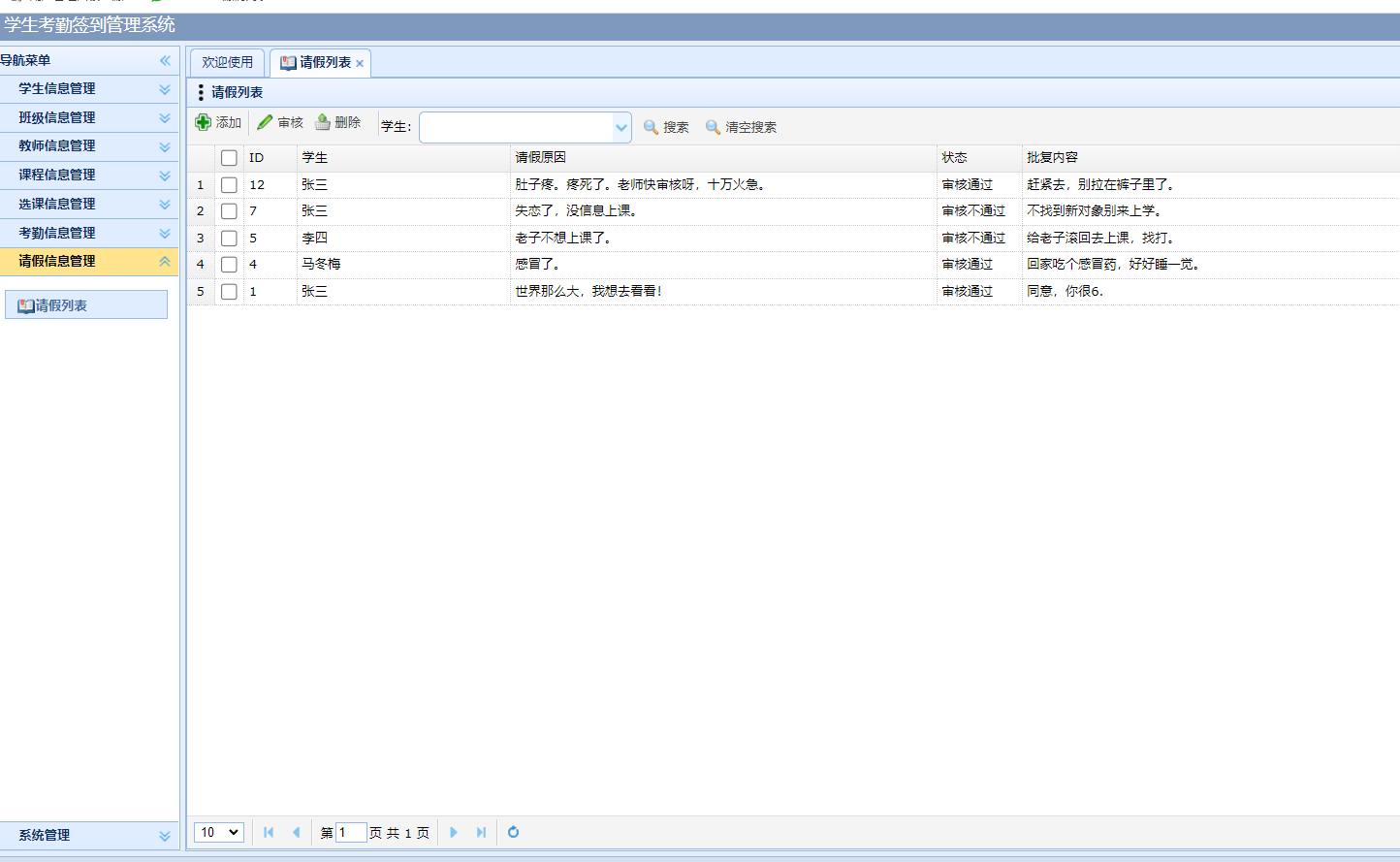
Task: Open the student (学生) combo box arrow
Action: [621, 127]
